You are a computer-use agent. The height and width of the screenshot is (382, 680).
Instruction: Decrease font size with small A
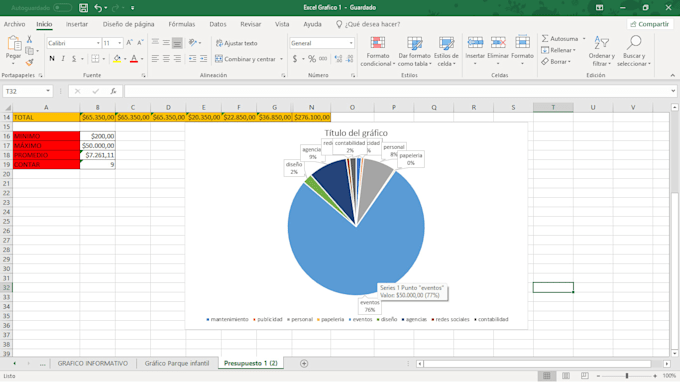140,43
